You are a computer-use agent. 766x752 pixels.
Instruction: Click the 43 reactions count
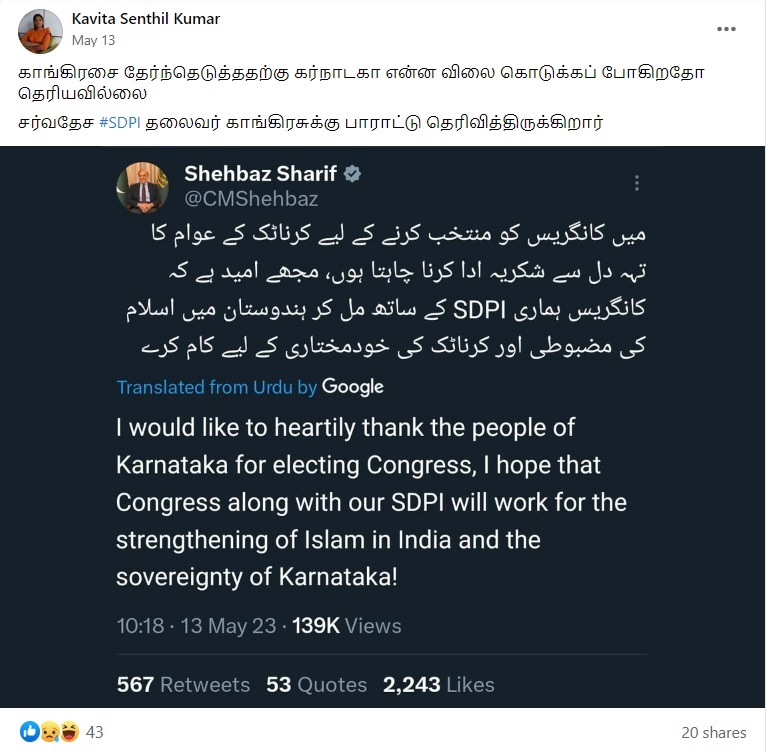(95, 733)
